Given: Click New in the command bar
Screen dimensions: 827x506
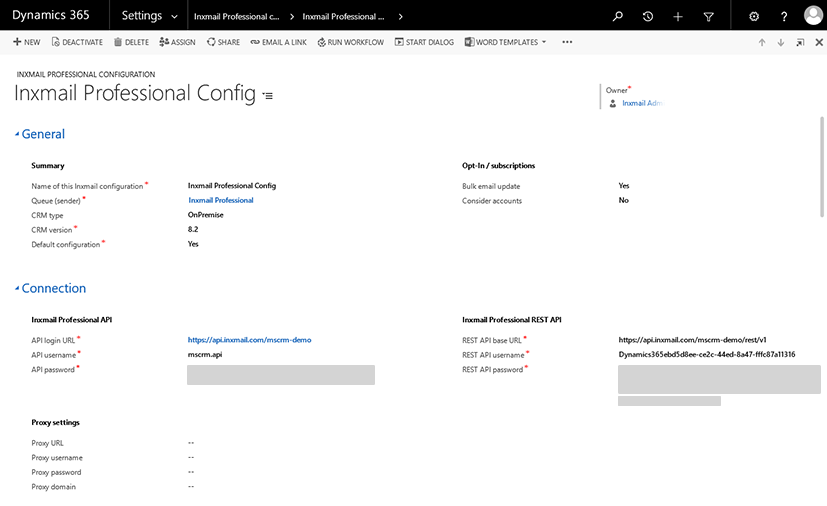Looking at the screenshot, I should tap(26, 42).
